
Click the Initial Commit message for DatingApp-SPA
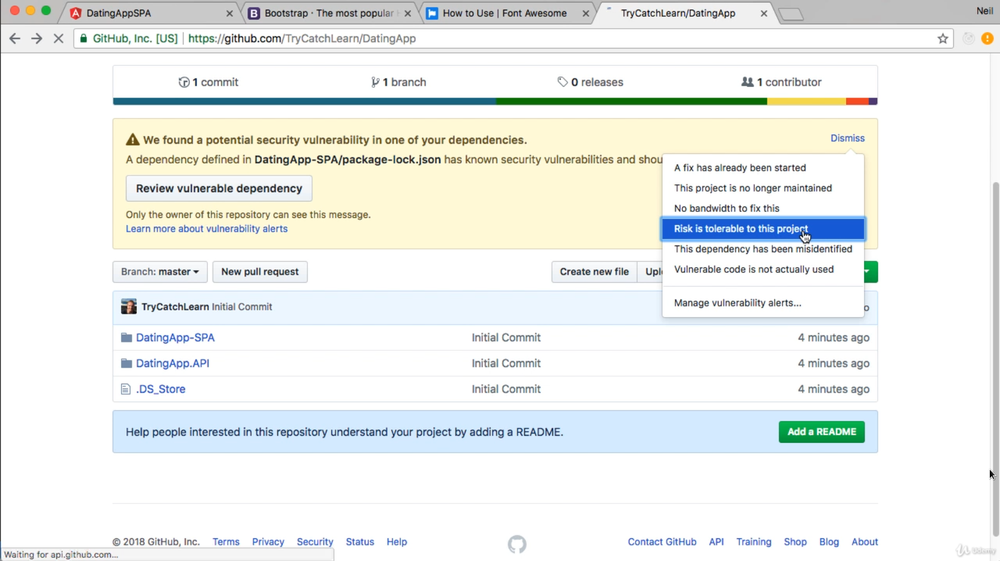tap(506, 337)
